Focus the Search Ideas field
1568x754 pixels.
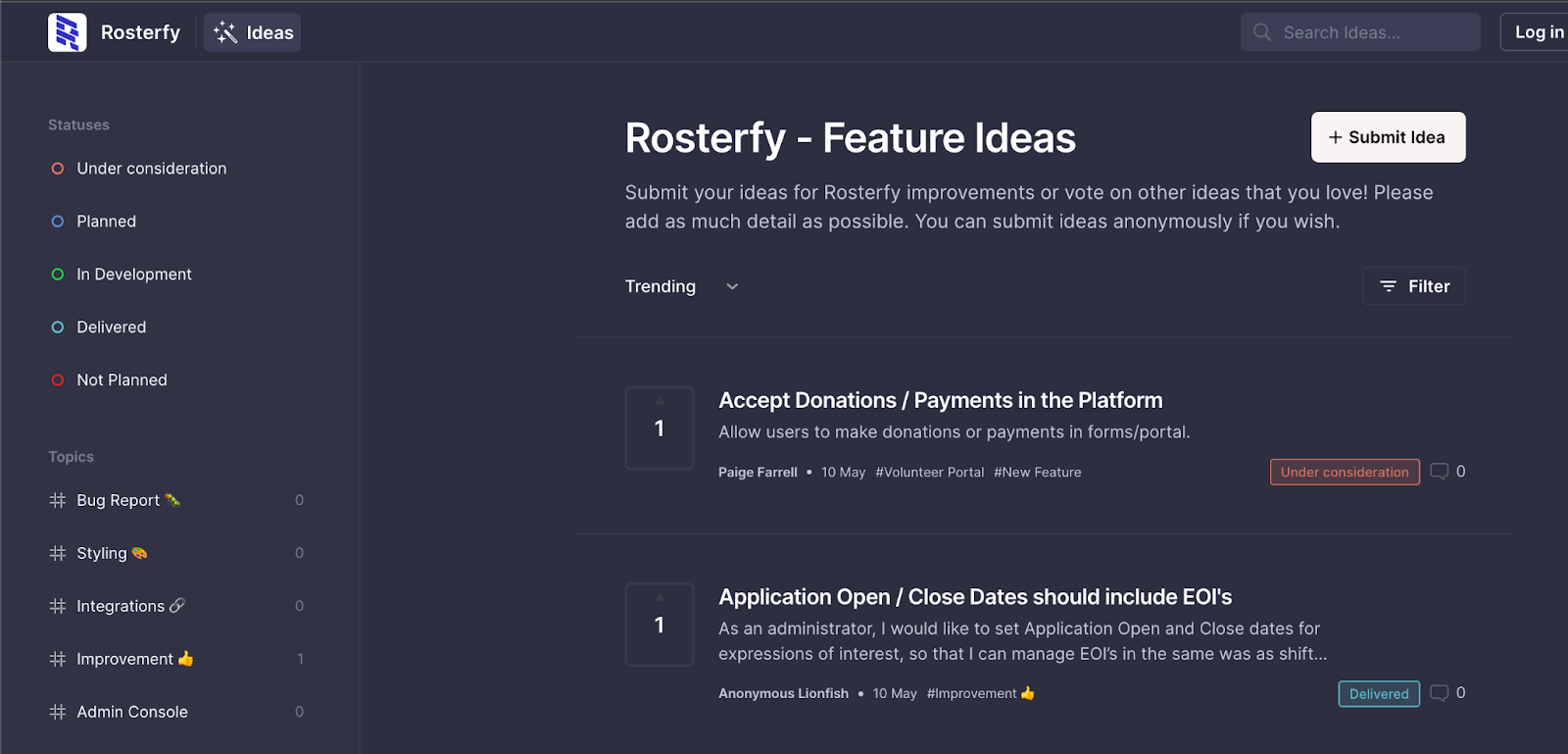pos(1360,32)
